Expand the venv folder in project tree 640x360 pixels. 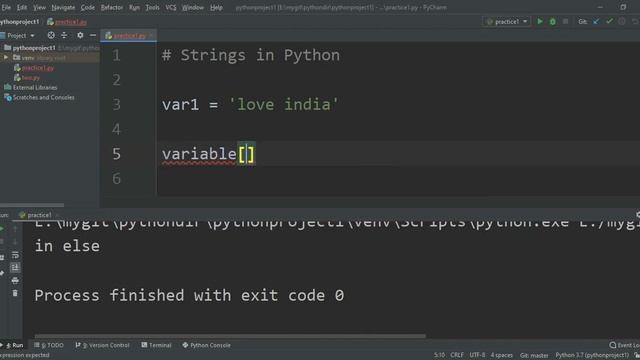point(6,58)
